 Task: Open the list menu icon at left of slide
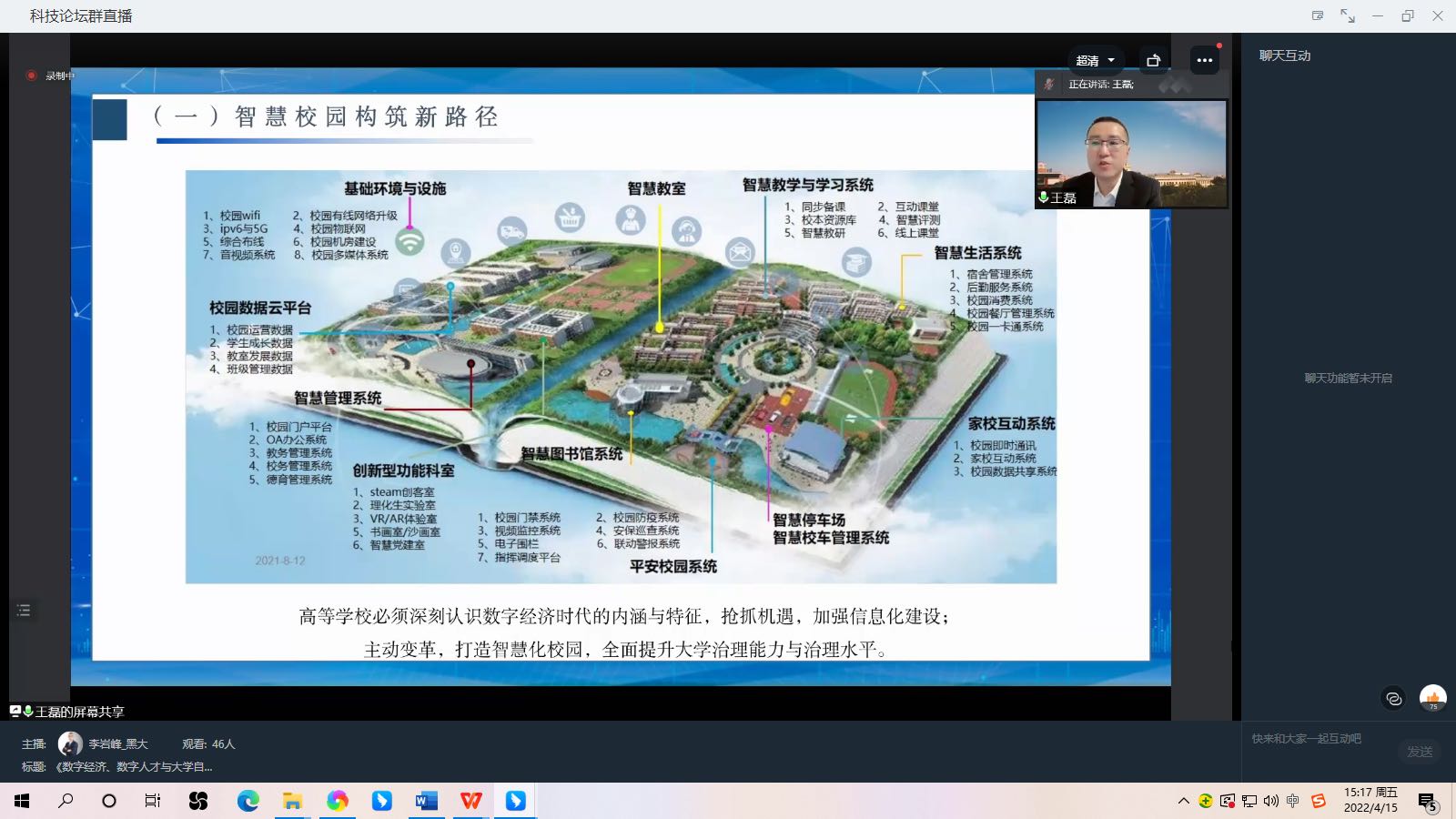pyautogui.click(x=24, y=611)
